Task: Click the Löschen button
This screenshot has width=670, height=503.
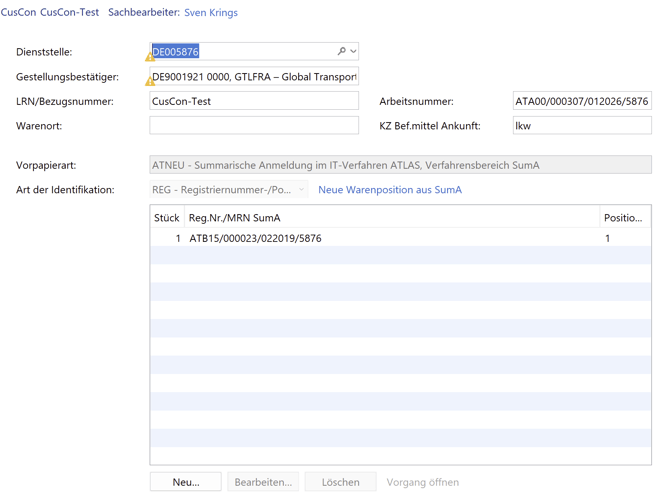Action: pos(340,482)
